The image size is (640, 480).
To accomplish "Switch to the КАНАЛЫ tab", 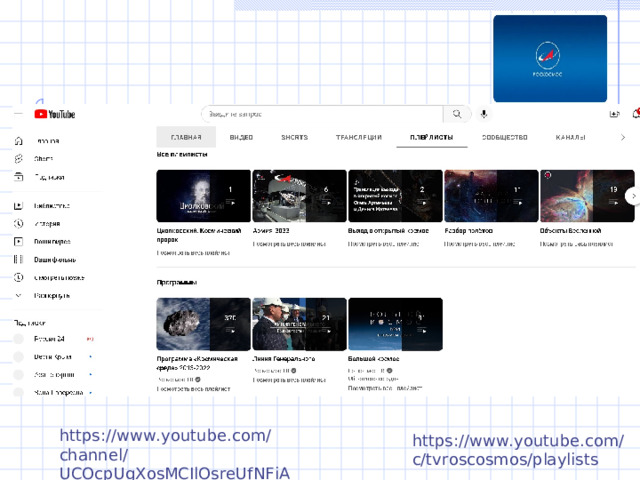I will (x=571, y=138).
